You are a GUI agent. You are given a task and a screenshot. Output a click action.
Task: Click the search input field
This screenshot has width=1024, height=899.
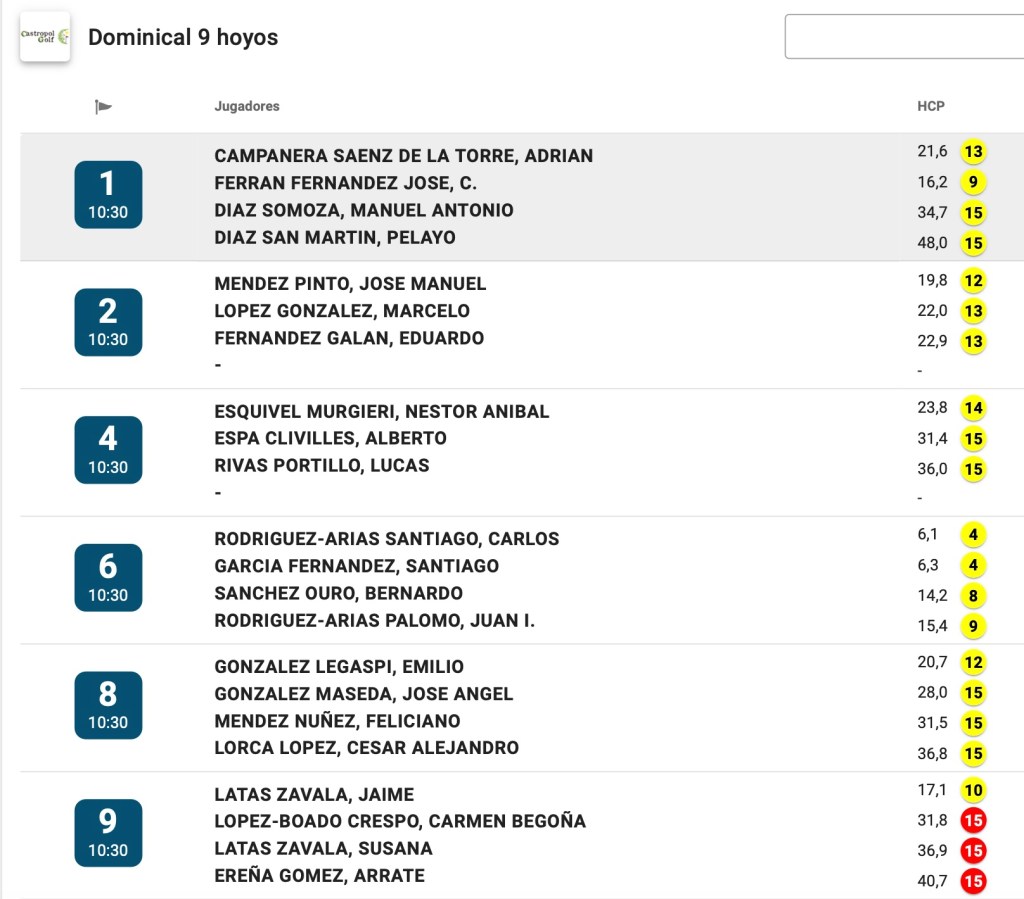(904, 37)
